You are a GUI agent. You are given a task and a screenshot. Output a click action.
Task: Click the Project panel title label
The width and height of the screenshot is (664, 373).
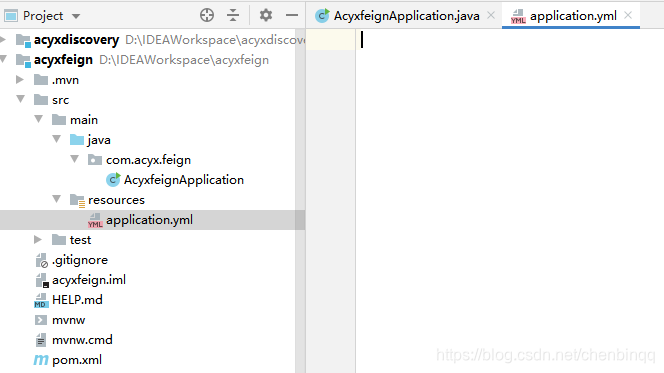tap(43, 16)
